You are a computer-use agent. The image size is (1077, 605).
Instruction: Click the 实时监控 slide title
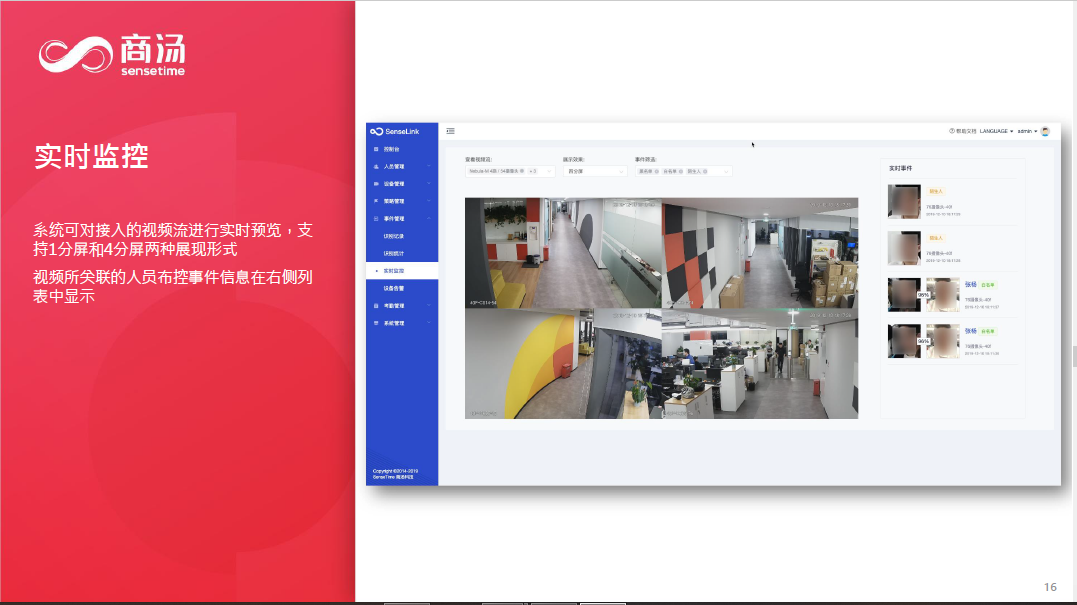(x=91, y=157)
